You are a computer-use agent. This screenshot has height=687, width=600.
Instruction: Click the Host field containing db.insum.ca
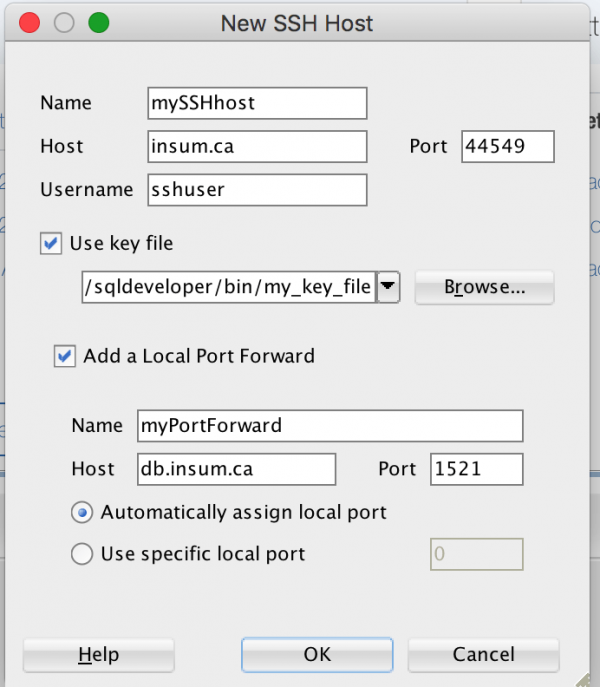click(237, 468)
